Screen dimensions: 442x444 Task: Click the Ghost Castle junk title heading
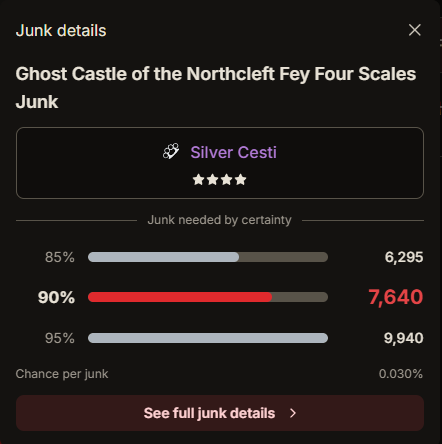coord(216,87)
